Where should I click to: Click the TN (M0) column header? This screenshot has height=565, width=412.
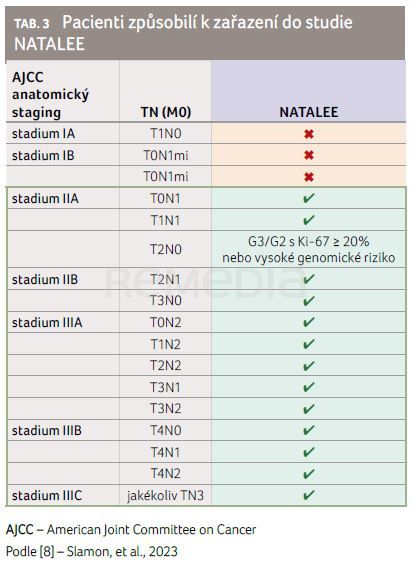tap(165, 112)
